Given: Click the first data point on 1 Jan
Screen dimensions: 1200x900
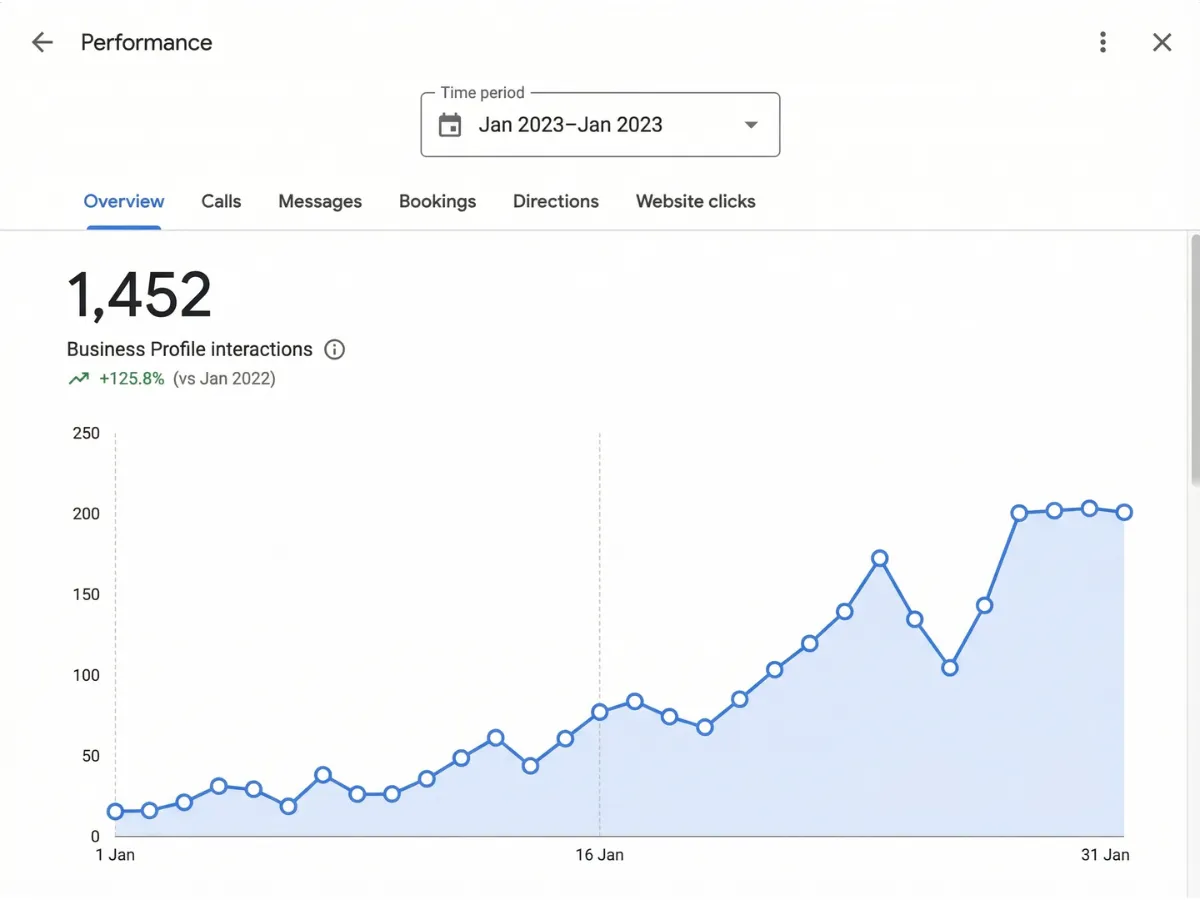Looking at the screenshot, I should (x=115, y=811).
